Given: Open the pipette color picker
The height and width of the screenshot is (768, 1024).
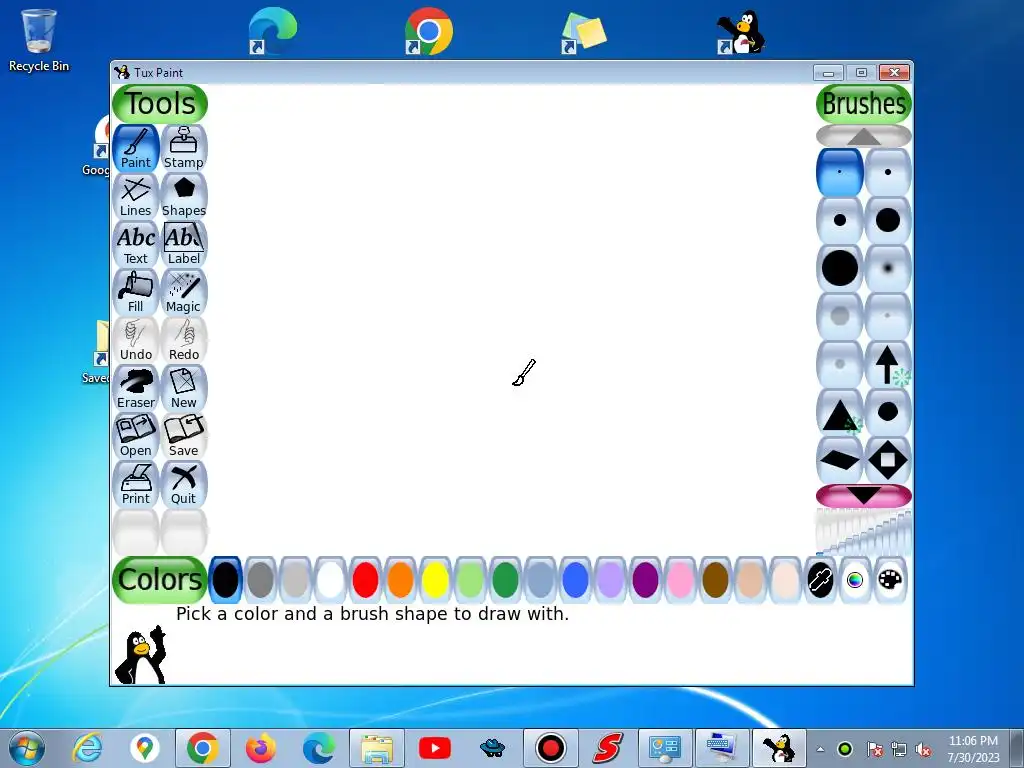Looking at the screenshot, I should tap(820, 580).
